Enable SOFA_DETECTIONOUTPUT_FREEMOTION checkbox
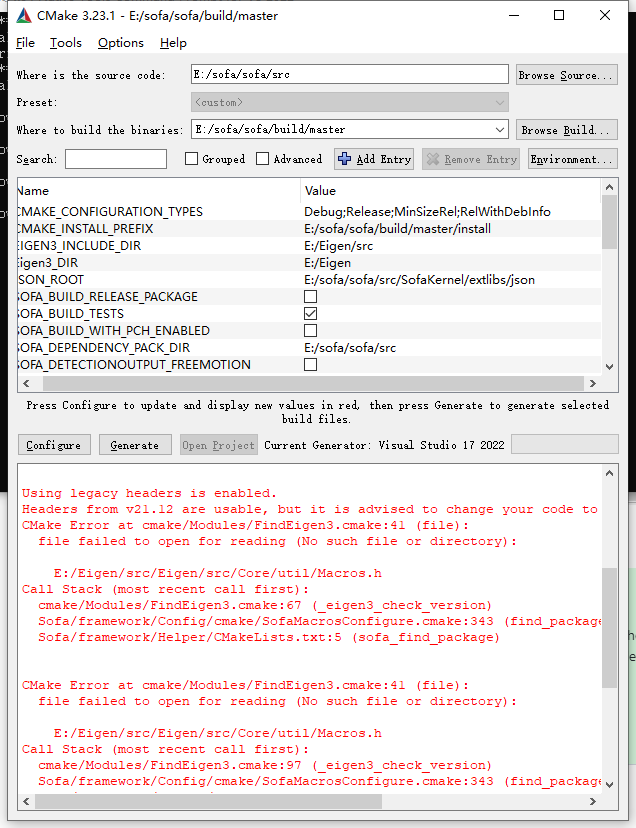Viewport: 636px width, 828px height. click(x=311, y=364)
